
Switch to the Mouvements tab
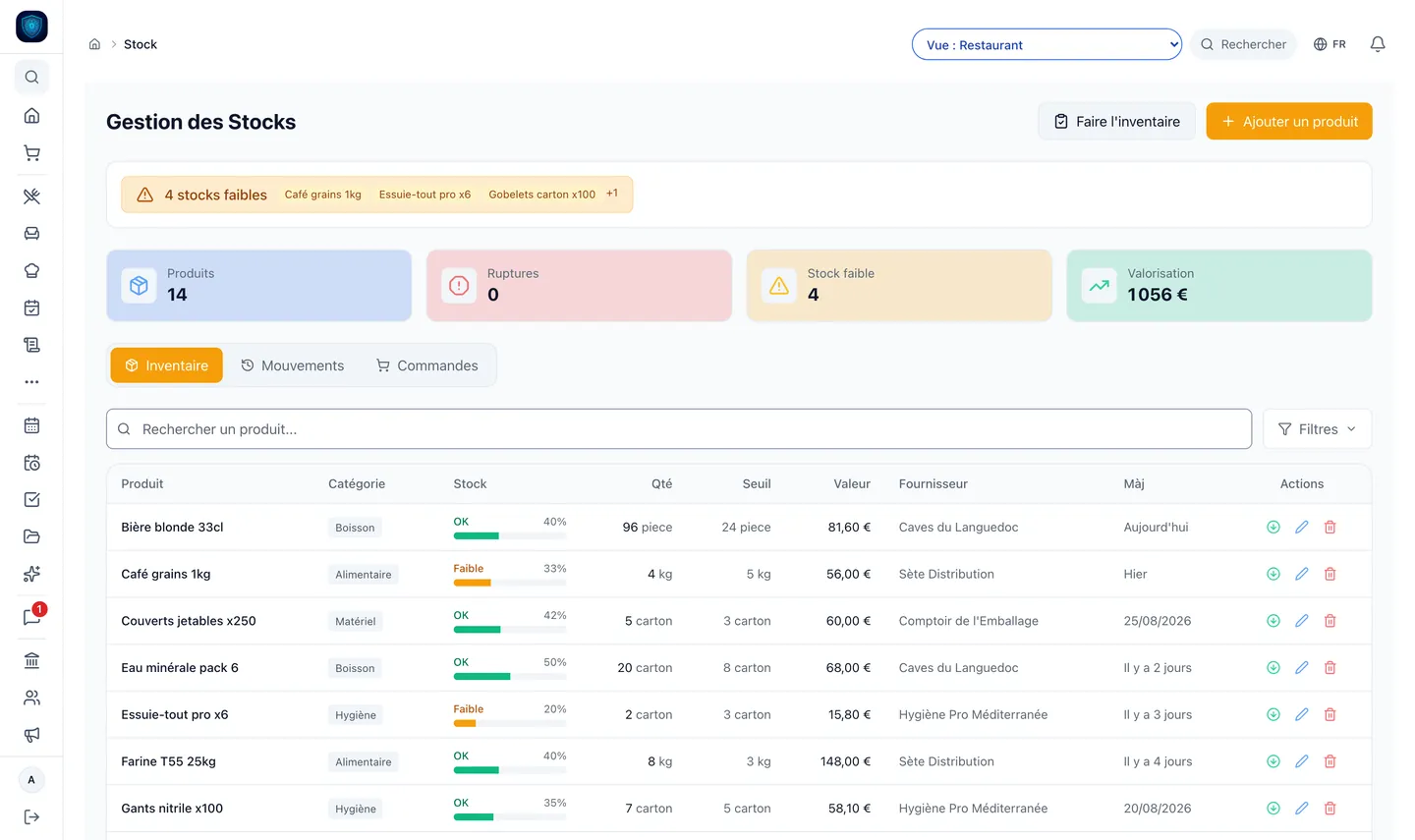click(293, 365)
